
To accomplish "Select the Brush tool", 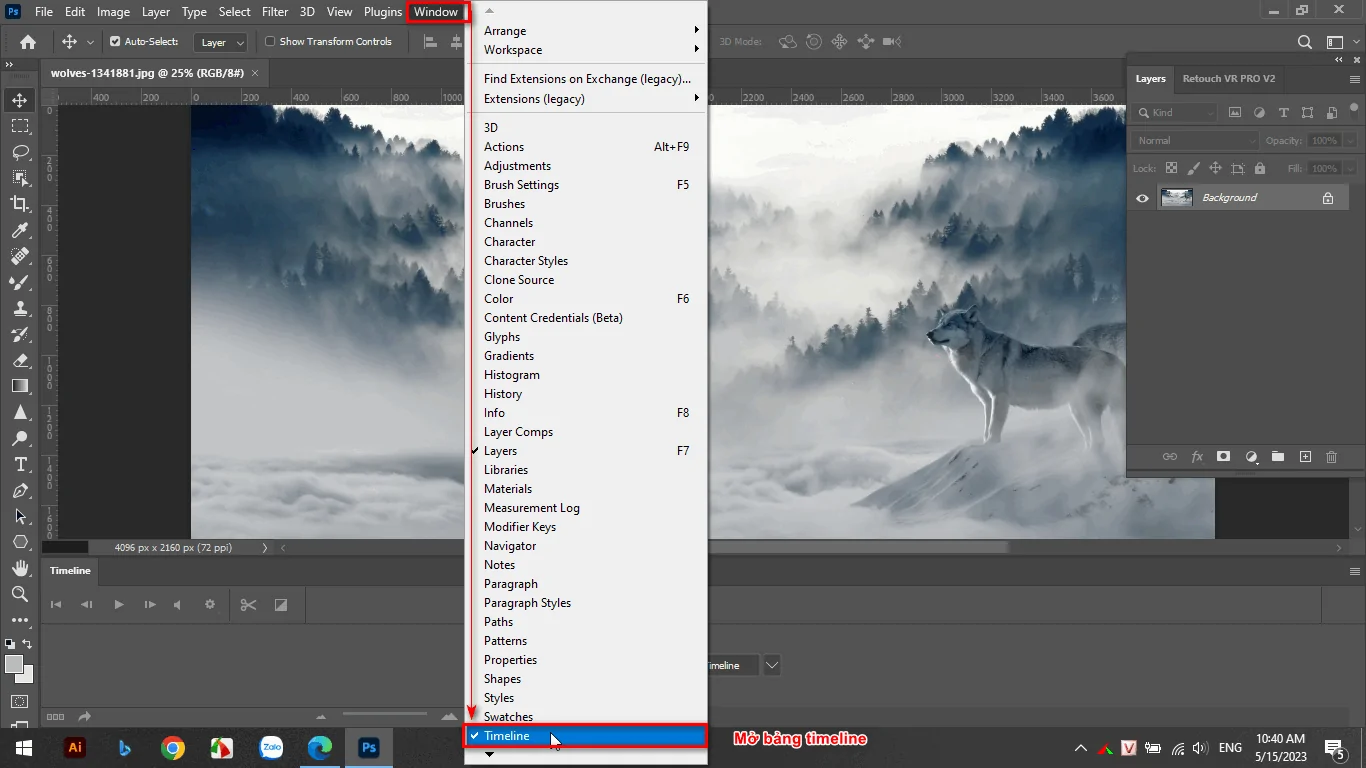I will tap(20, 282).
